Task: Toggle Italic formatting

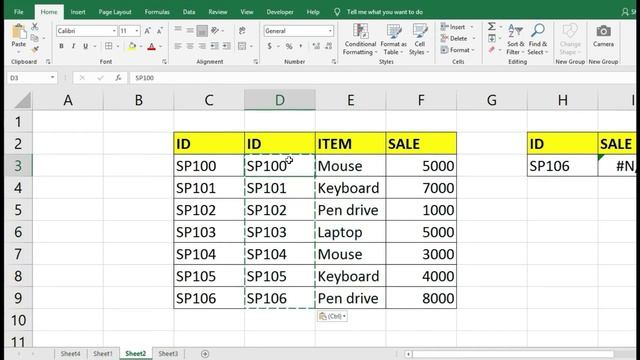Action: point(73,46)
